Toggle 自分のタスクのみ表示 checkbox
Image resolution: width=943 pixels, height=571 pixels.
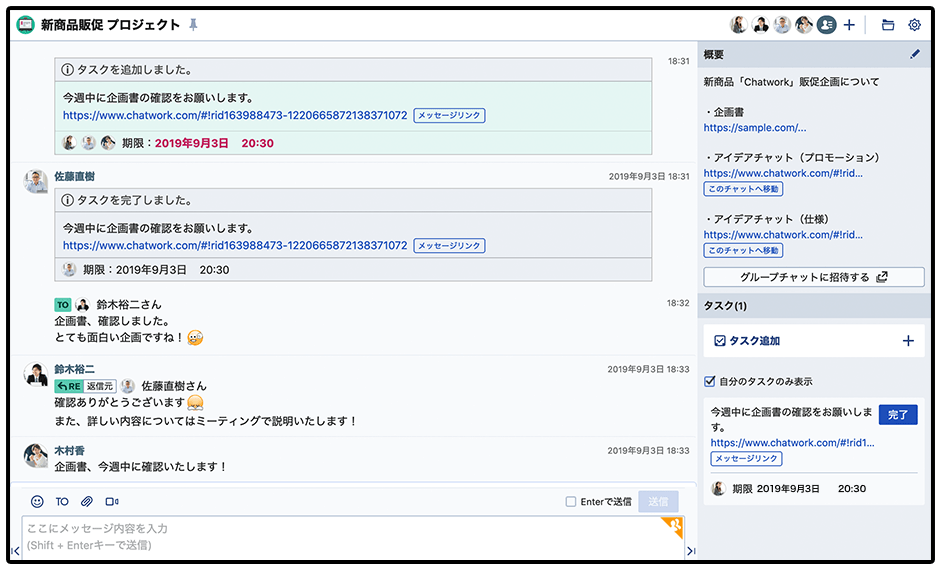click(710, 381)
